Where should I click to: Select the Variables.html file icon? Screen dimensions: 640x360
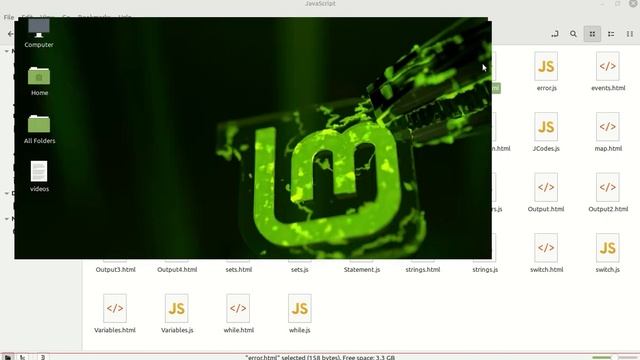pos(115,308)
